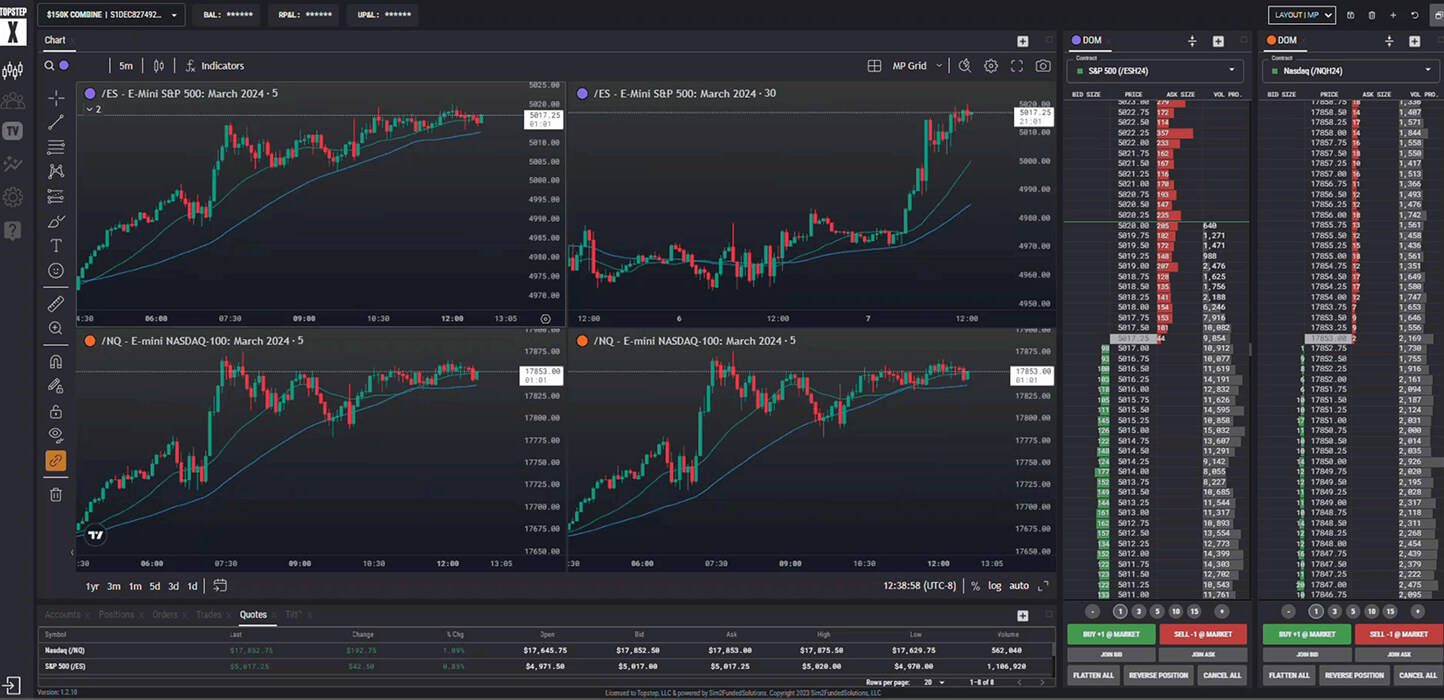The height and width of the screenshot is (700, 1444).
Task: Select the text annotation tool
Action: [56, 246]
